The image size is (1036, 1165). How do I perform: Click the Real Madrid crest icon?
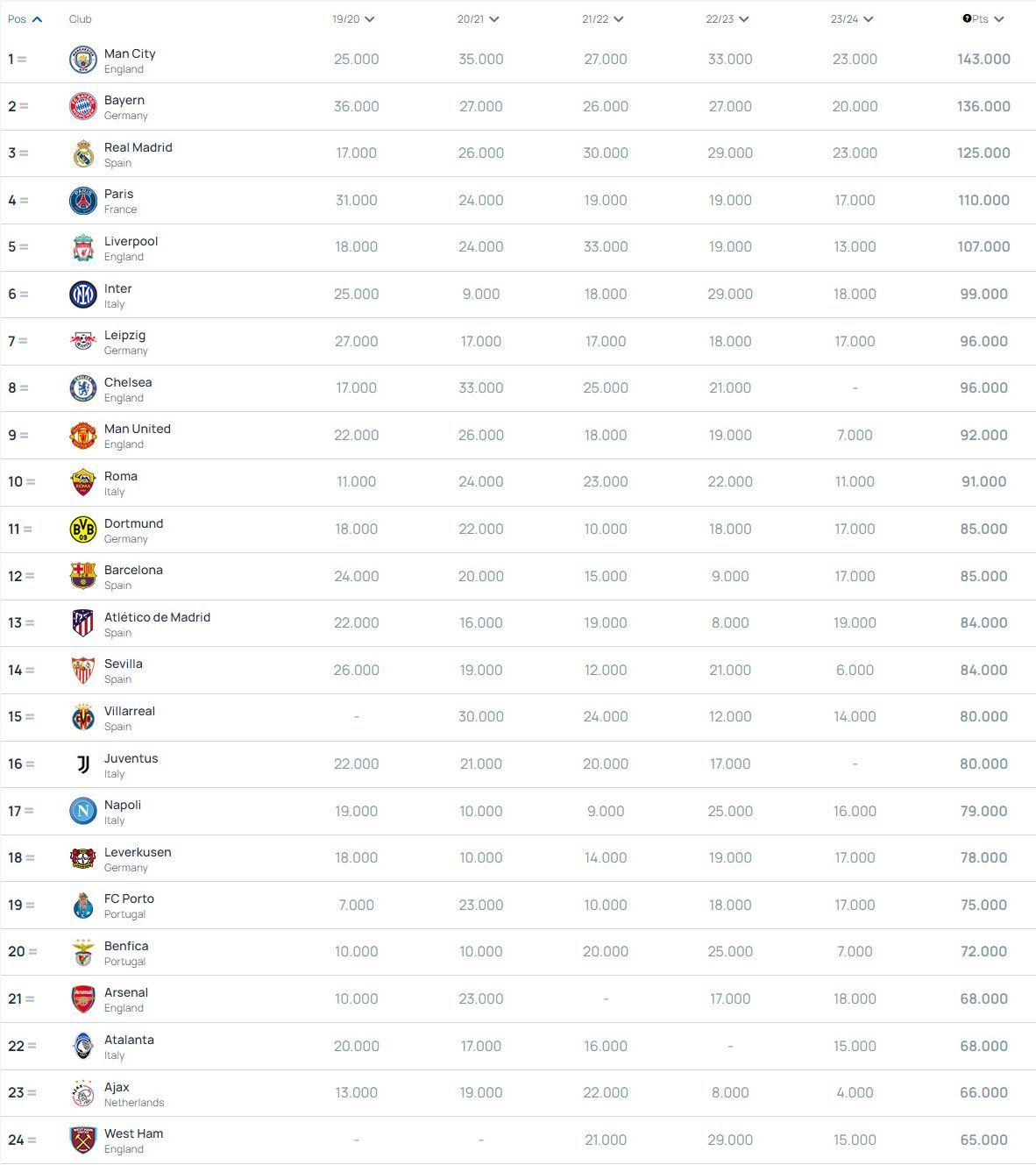[x=83, y=153]
